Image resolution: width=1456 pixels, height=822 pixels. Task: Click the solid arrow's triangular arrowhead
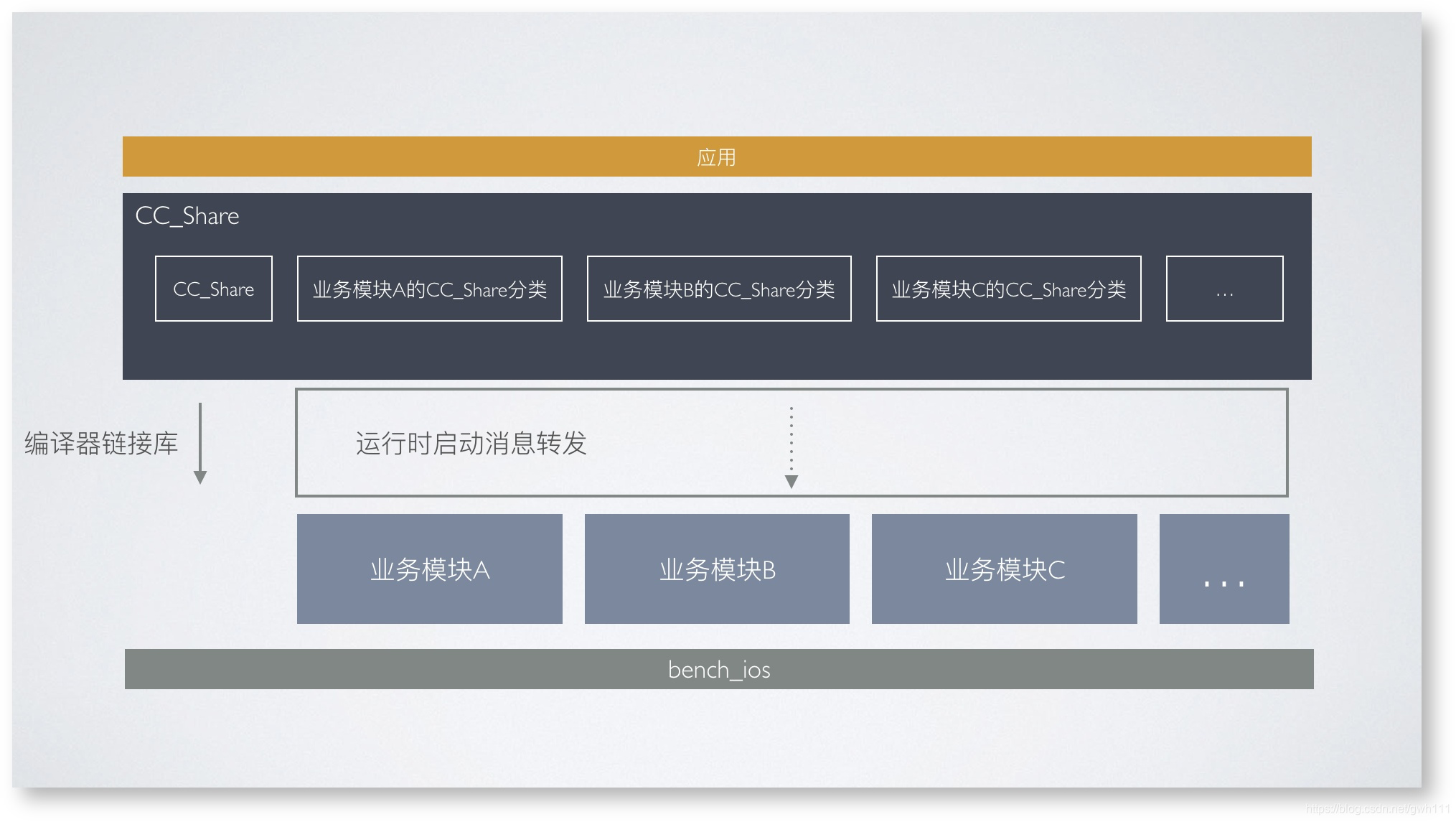click(x=200, y=477)
